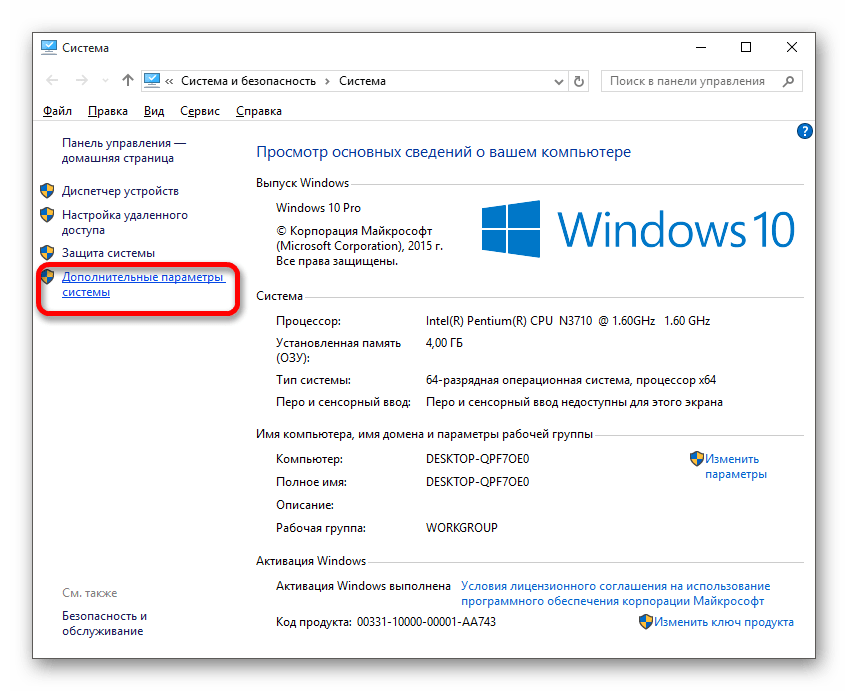Open Диспетчер устройств link

(120, 191)
